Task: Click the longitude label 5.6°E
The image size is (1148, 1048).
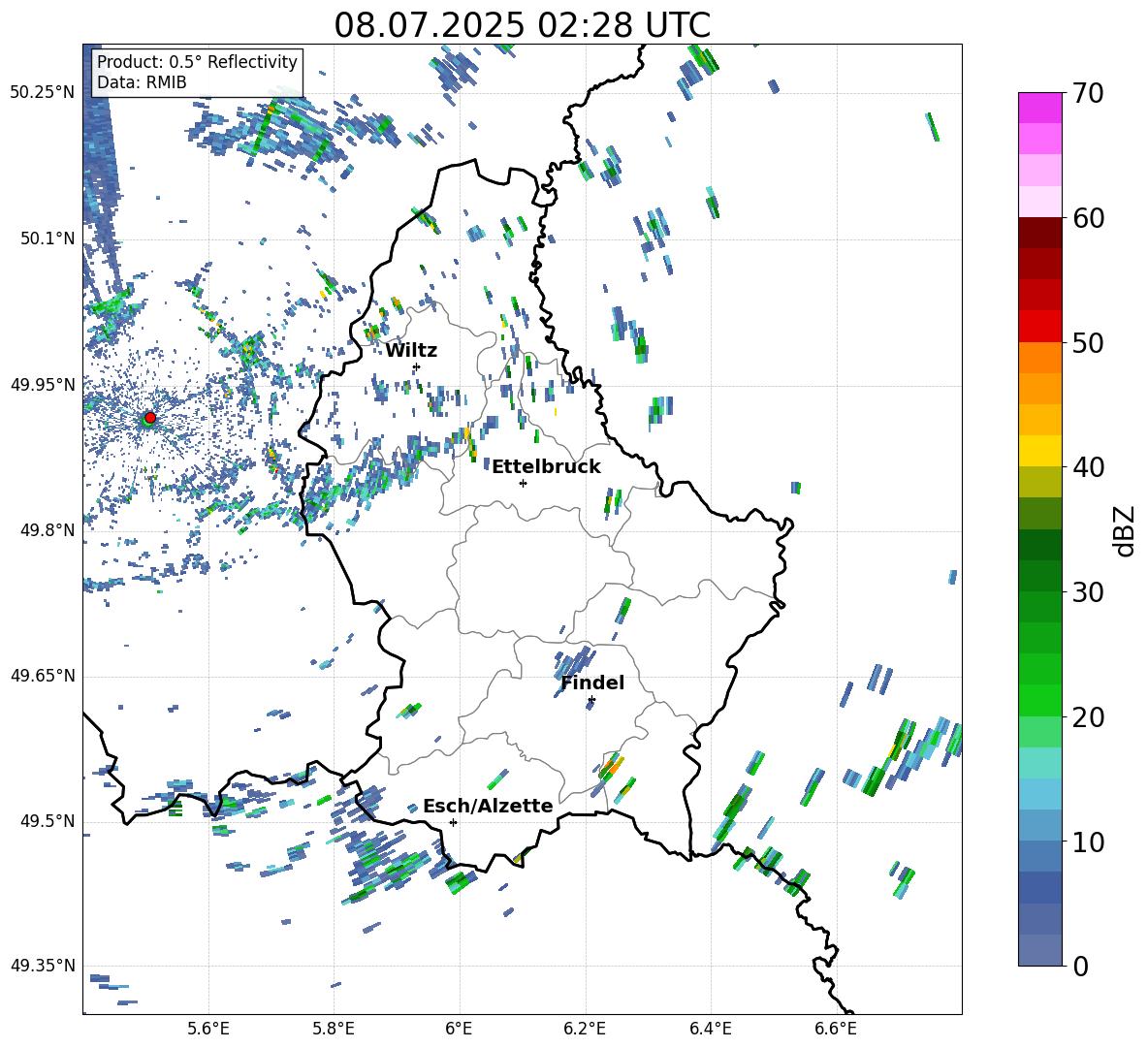Action: [208, 1029]
